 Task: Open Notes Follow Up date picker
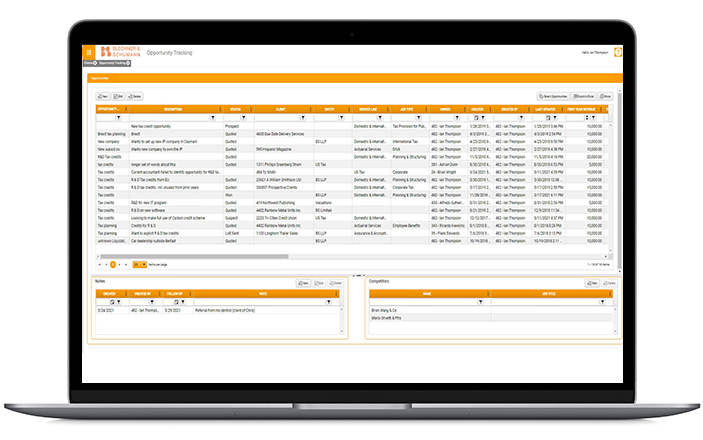(176, 302)
